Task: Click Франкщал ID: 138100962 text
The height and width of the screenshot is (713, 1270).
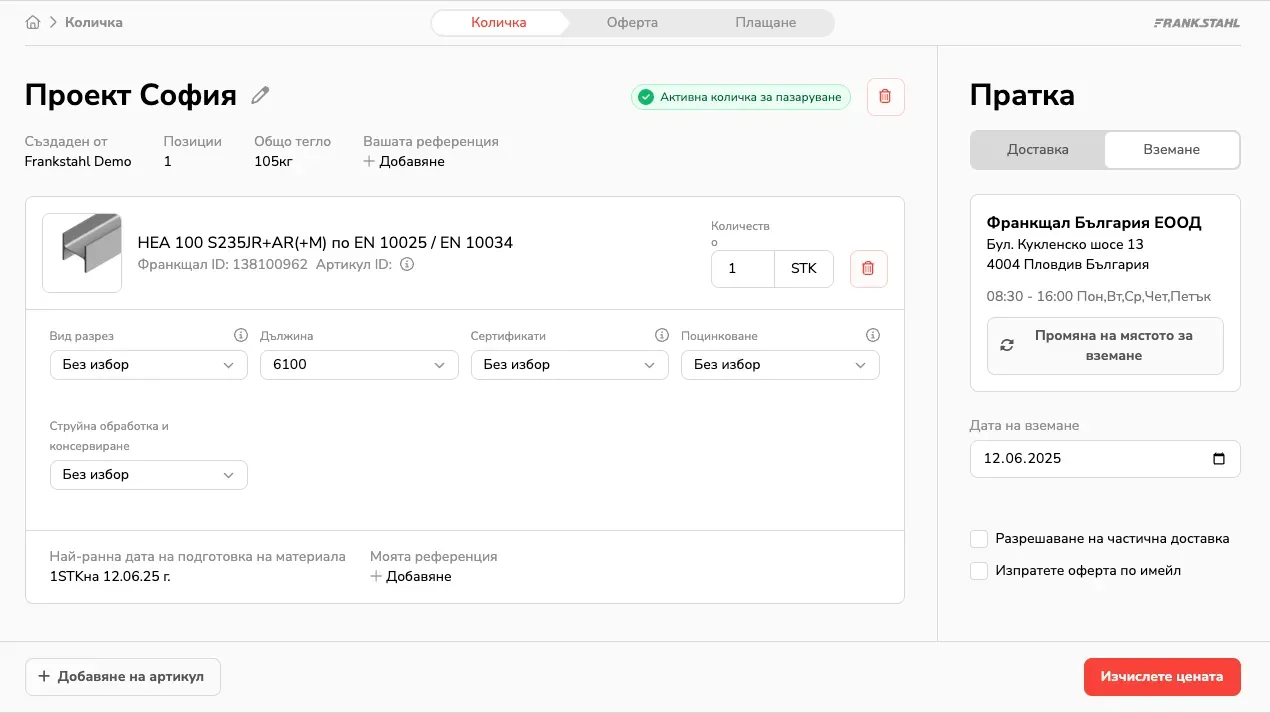Action: click(x=222, y=265)
